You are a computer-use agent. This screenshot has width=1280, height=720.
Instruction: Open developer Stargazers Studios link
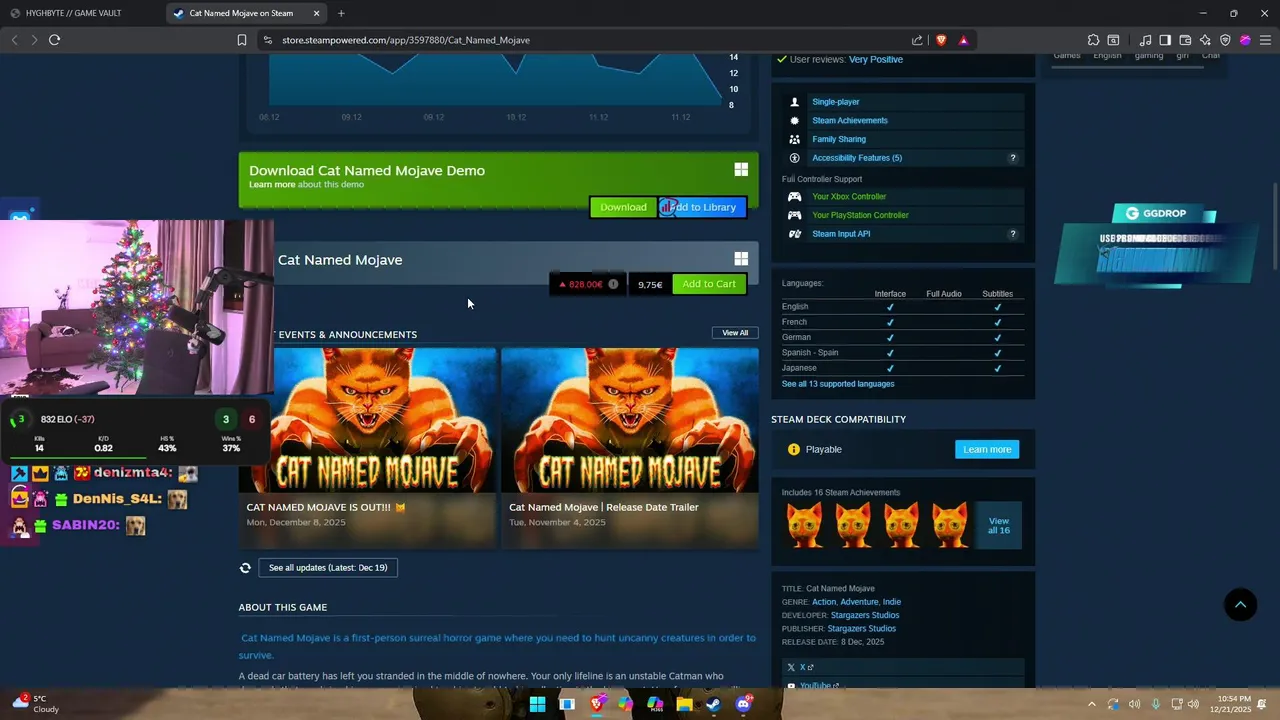865,615
